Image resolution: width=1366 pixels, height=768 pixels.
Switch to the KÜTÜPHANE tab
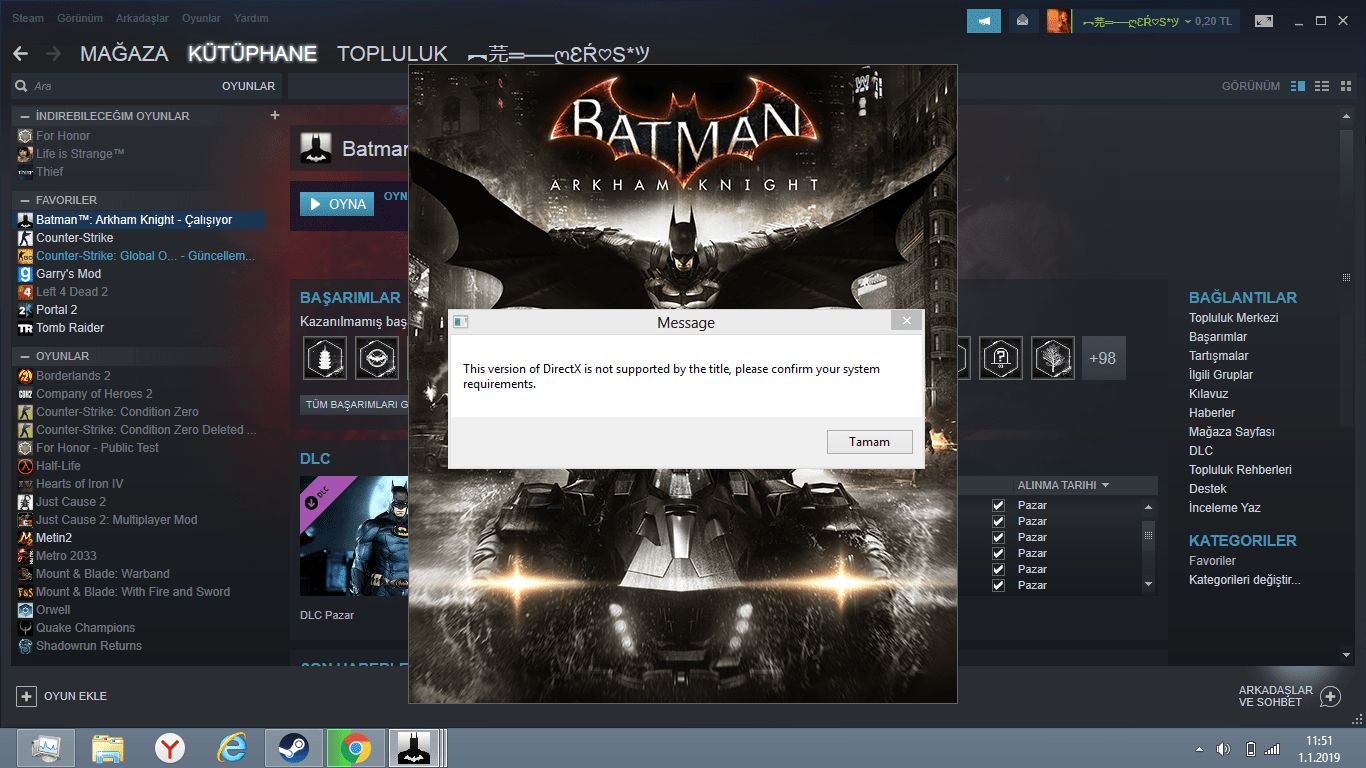click(x=253, y=54)
